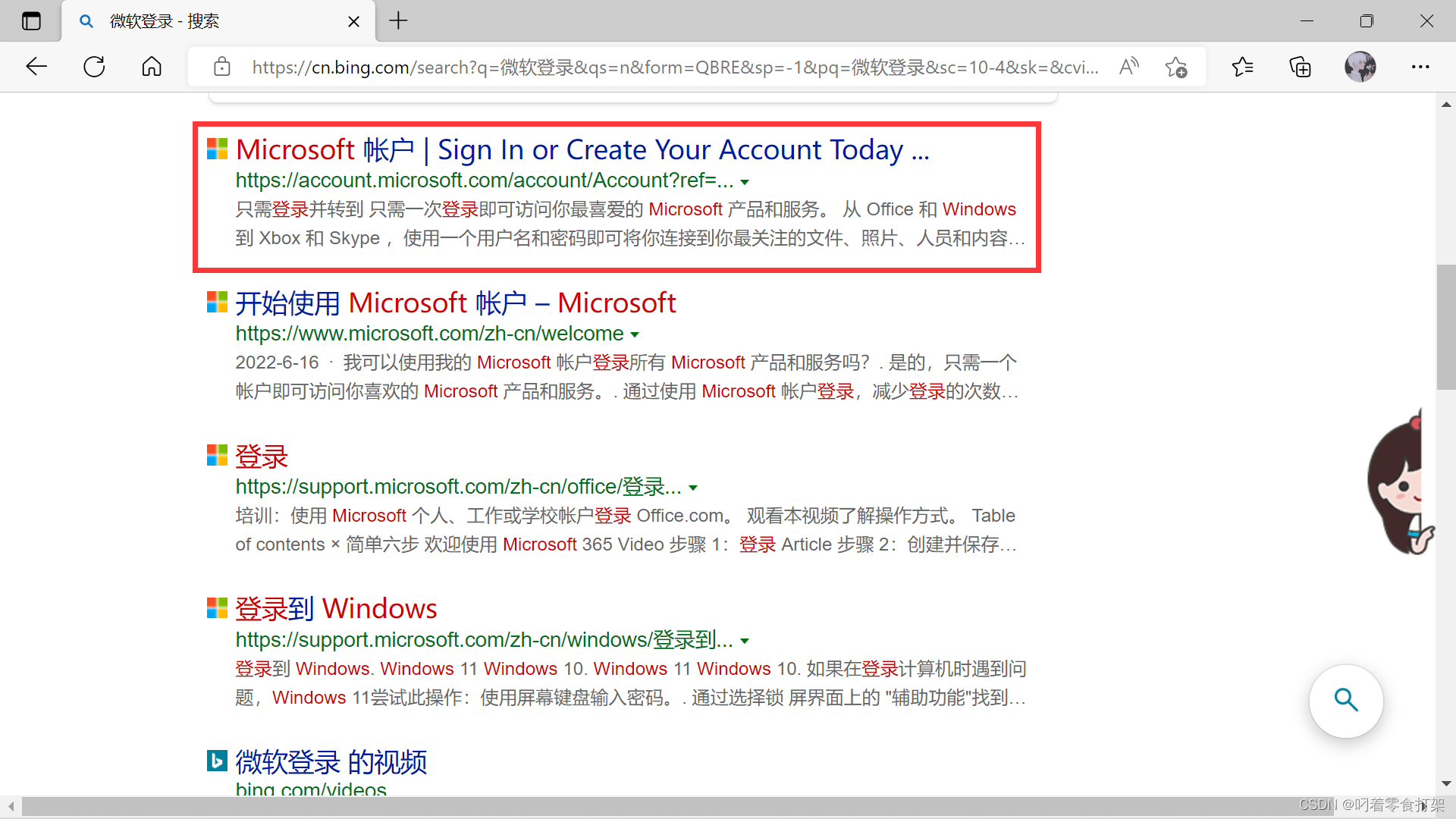Screen dimensions: 1456x819
Task: Open the Favorites list icon
Action: [1242, 67]
